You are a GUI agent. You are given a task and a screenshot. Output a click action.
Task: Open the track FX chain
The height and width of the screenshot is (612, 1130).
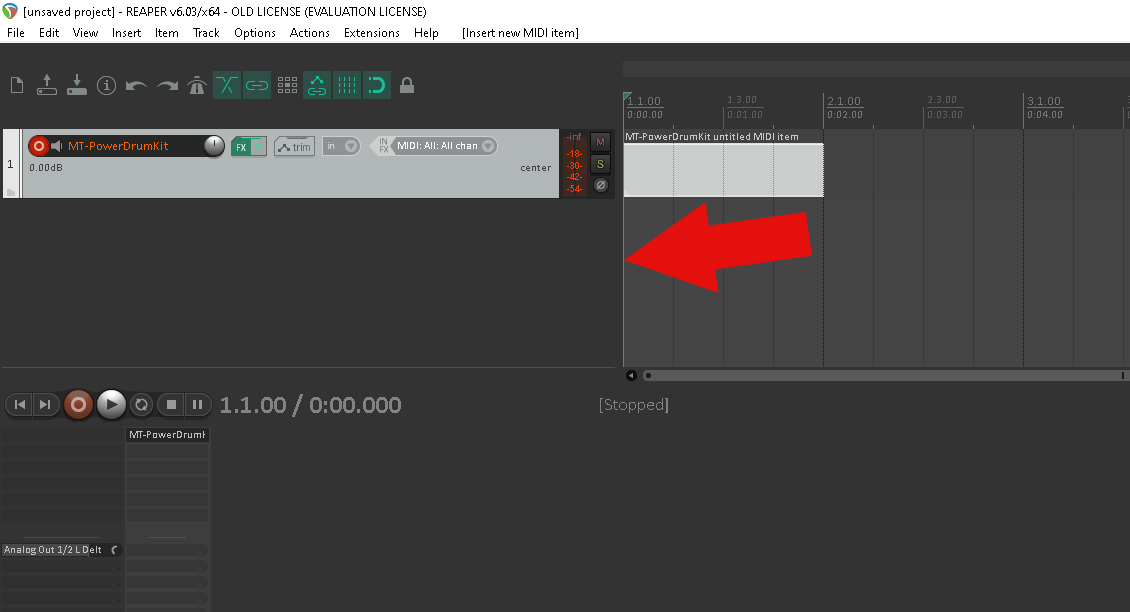(241, 147)
